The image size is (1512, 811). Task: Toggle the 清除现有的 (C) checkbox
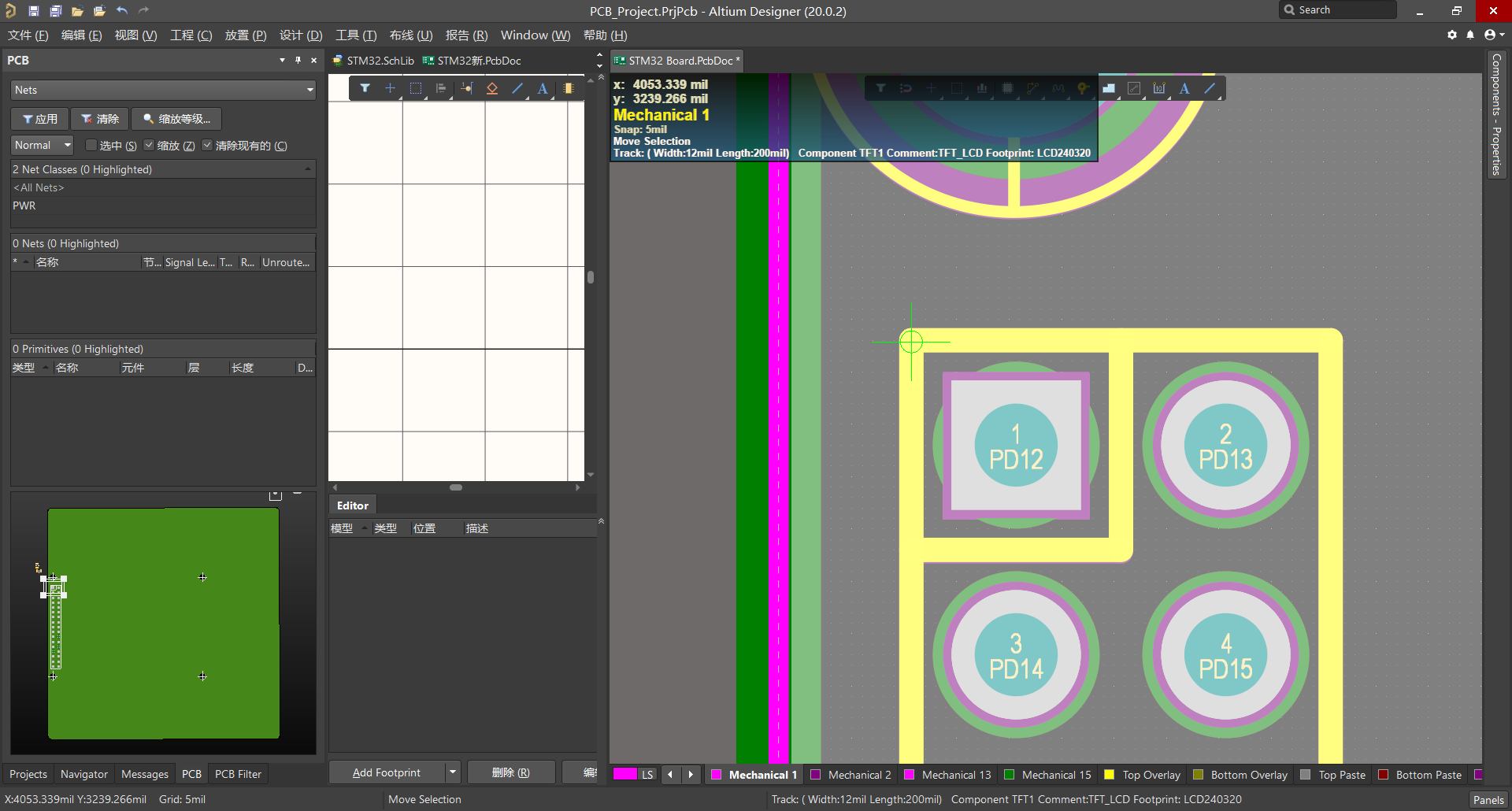[x=207, y=145]
